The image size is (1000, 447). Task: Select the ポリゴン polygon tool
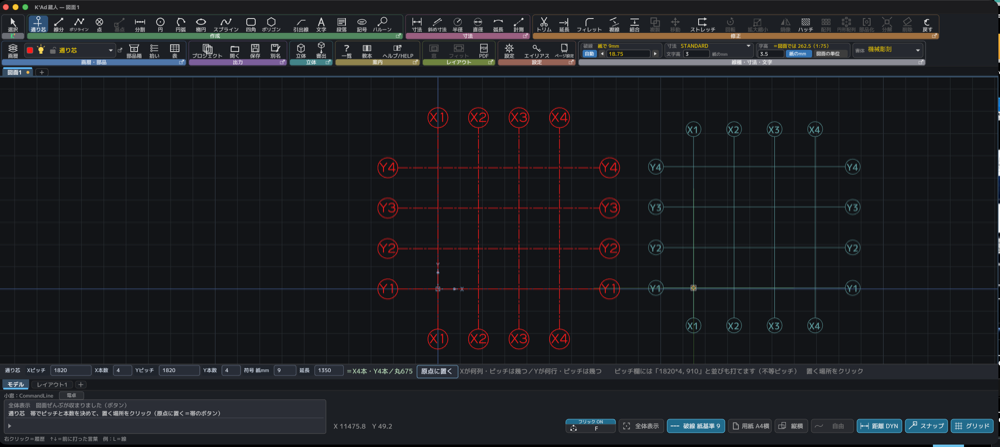click(271, 24)
